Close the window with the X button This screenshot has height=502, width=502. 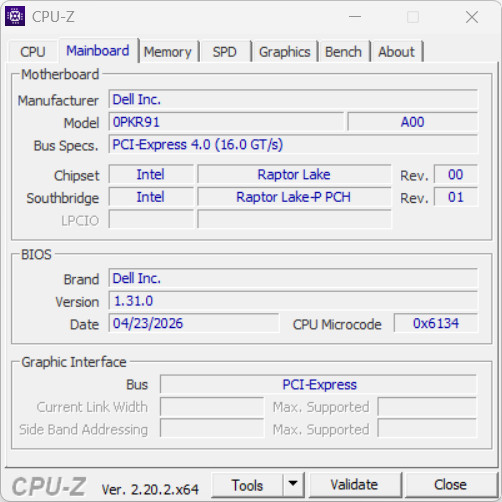pyautogui.click(x=472, y=17)
